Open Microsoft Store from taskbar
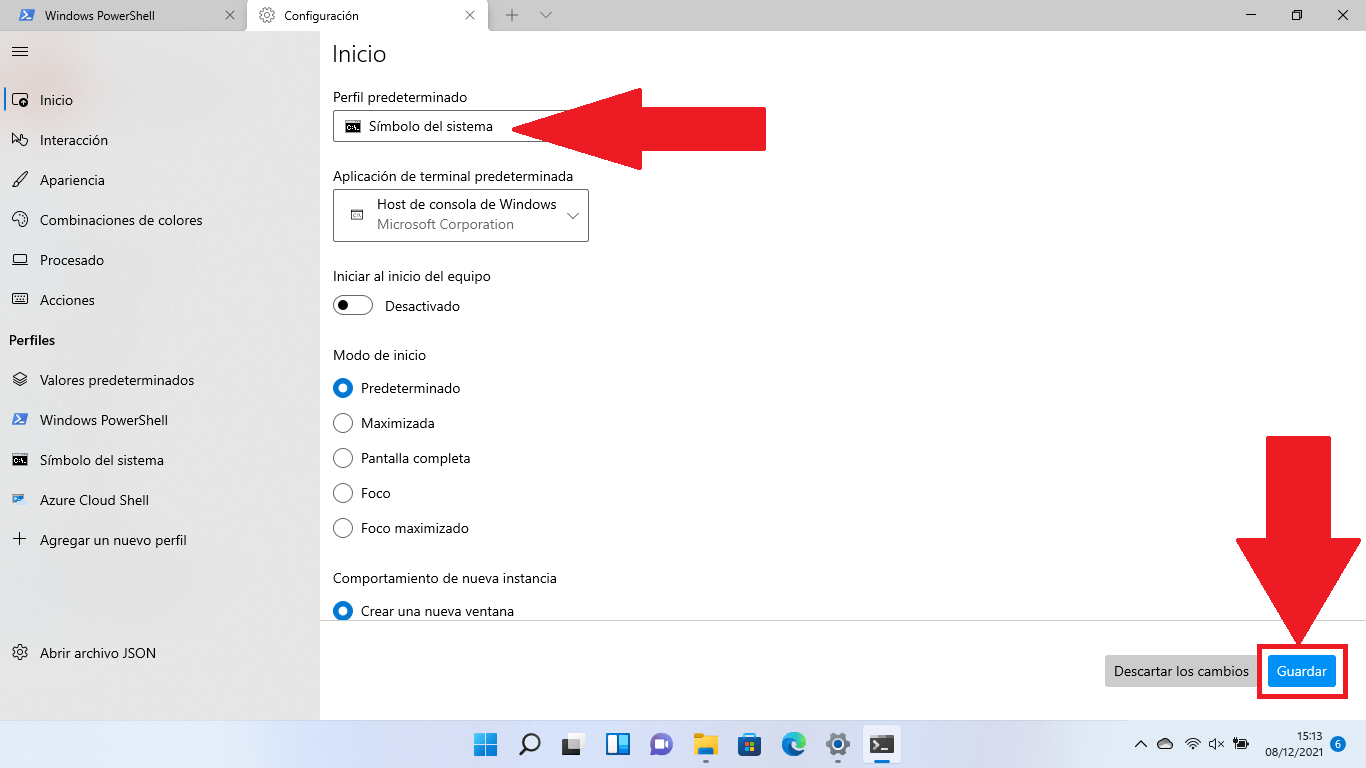Viewport: 1366px width, 768px height. pyautogui.click(x=750, y=744)
